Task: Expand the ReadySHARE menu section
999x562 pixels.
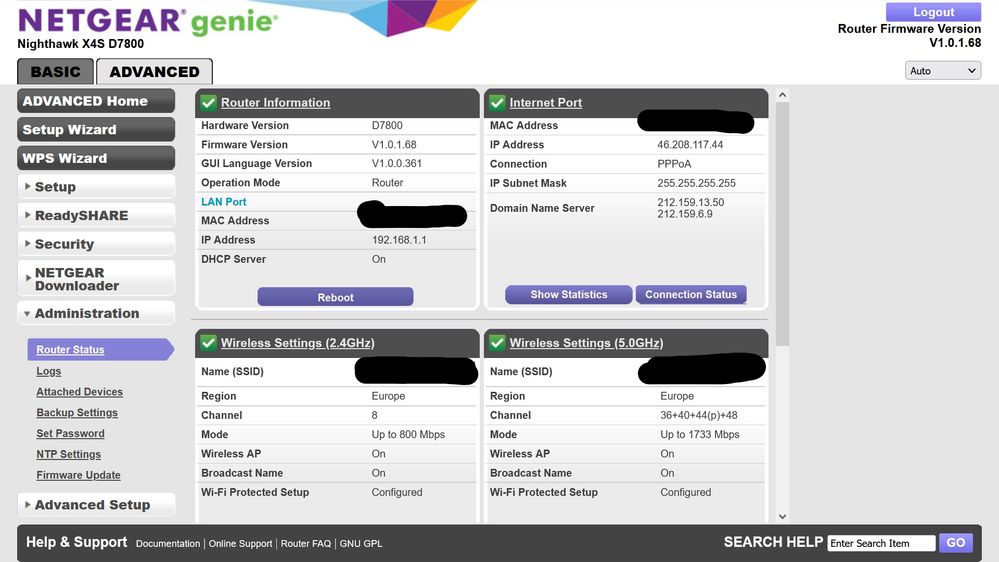Action: click(x=96, y=215)
